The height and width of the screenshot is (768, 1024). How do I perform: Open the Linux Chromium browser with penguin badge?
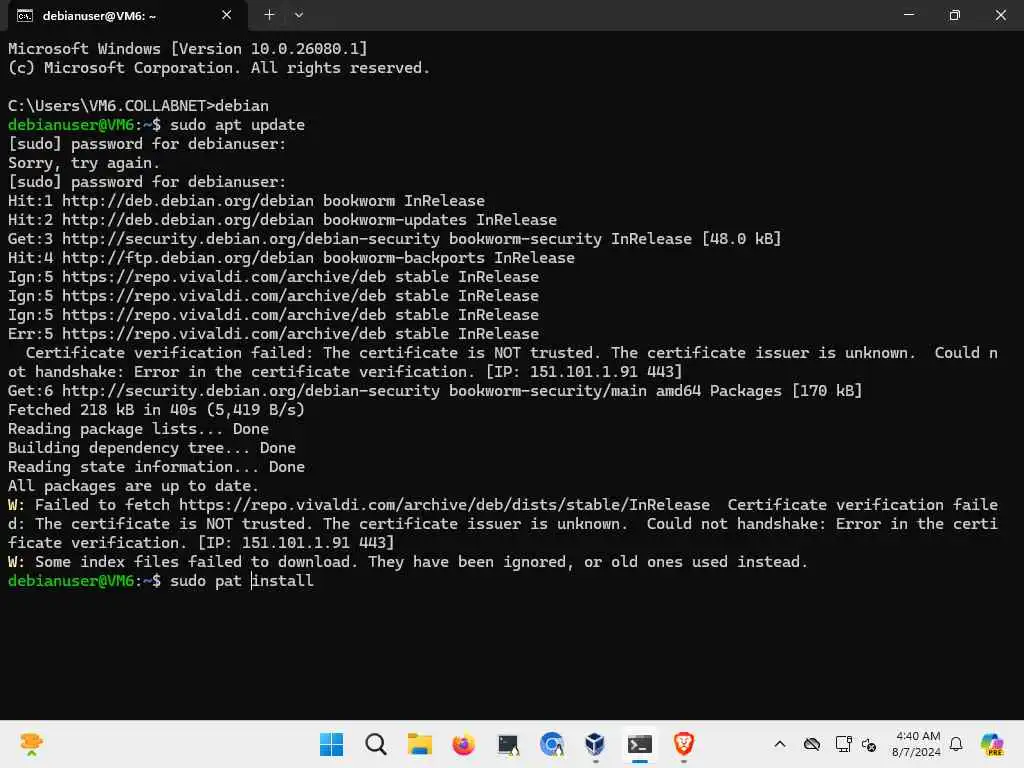552,744
